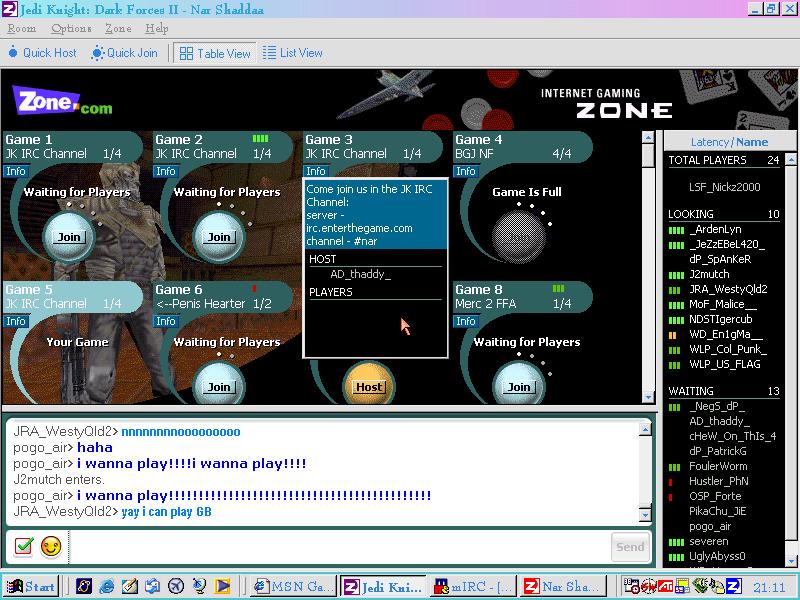The image size is (800, 600).
Task: Click scroll down arrow of chat log
Action: pos(645,514)
